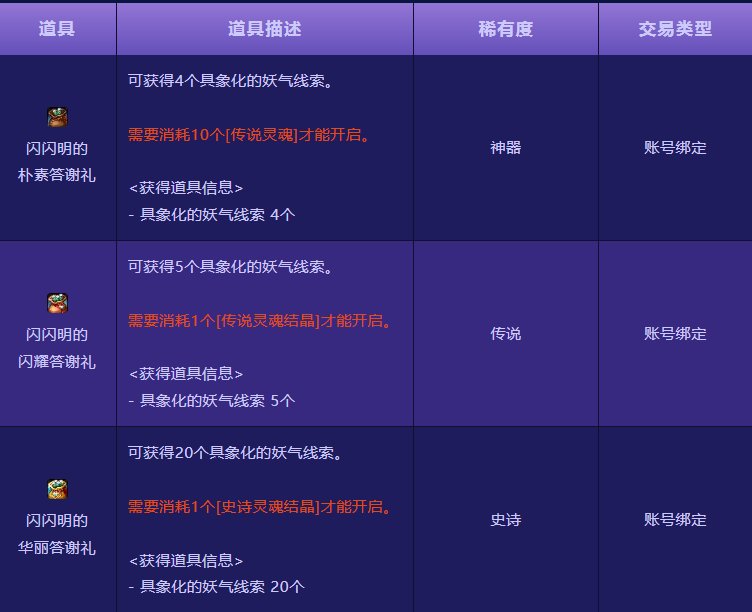The image size is (752, 612).
Task: Click the 闪闪明的朴素答谢礼 item icon
Action: 57,117
